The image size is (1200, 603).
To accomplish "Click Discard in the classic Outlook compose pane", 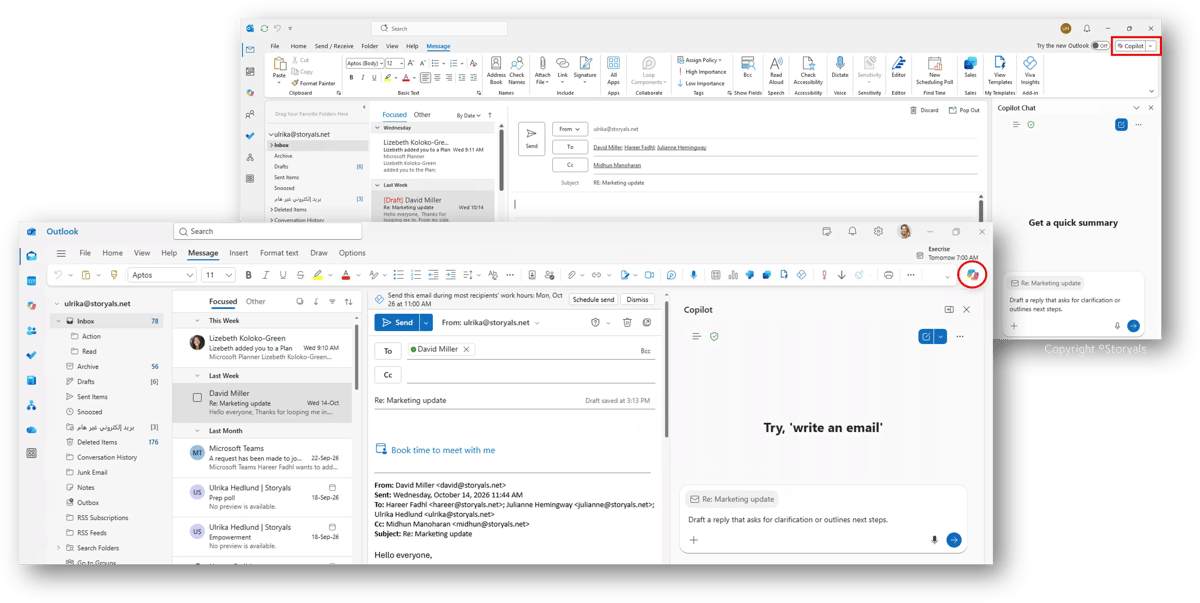I will pos(925,110).
